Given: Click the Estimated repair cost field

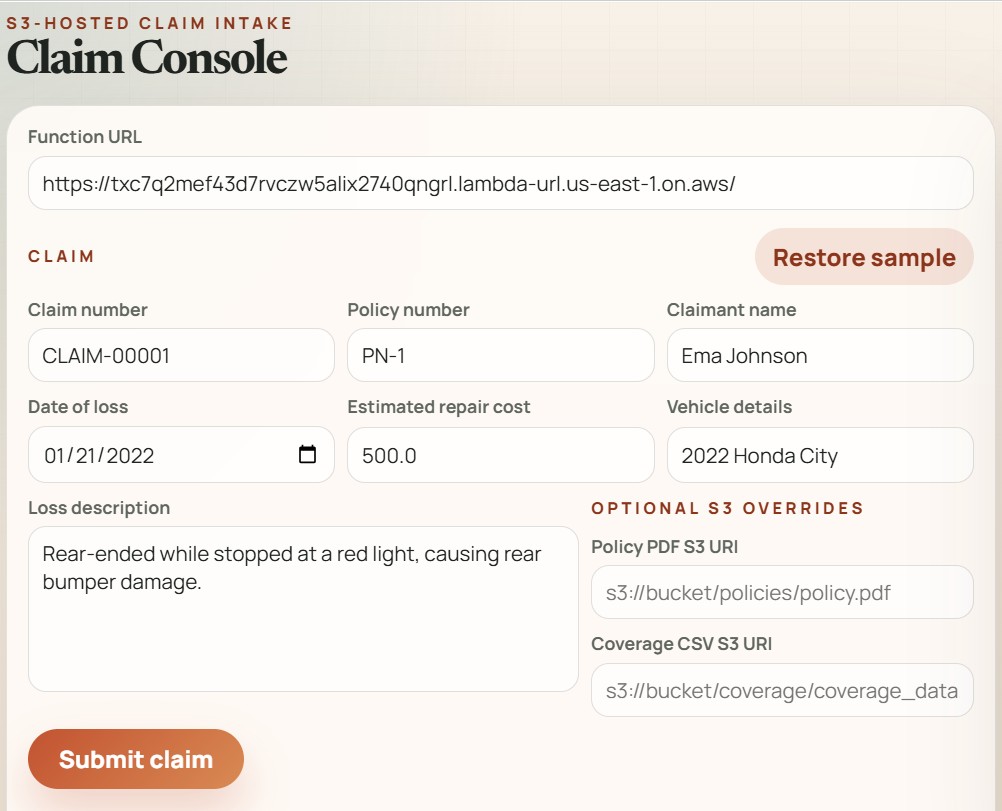Looking at the screenshot, I should [500, 455].
